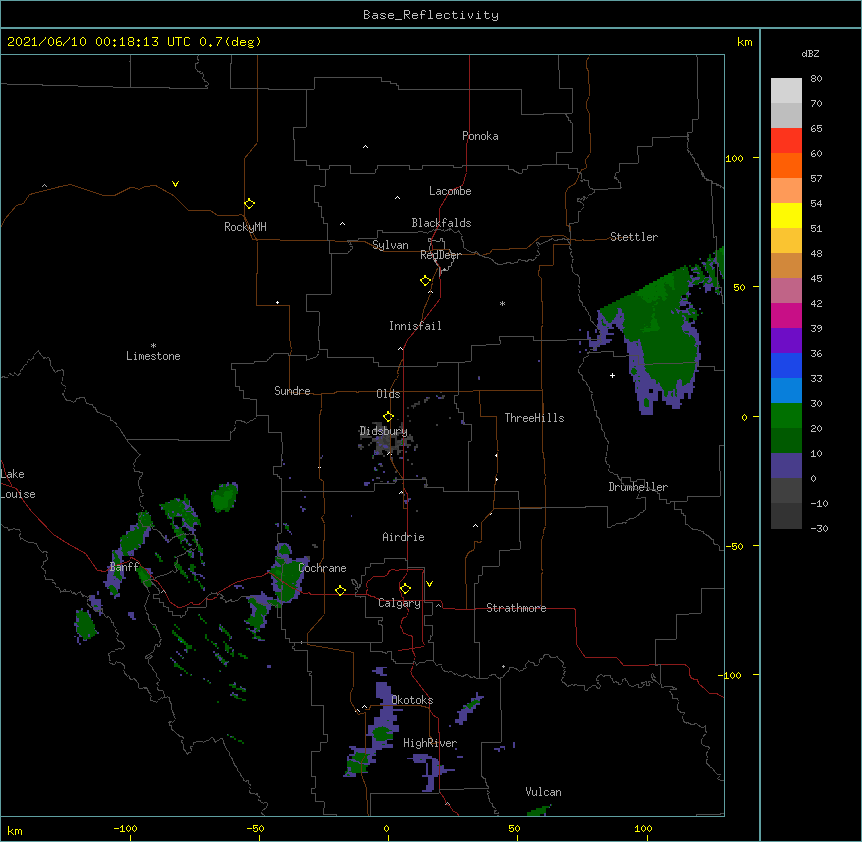Viewport: 862px width, 842px height.
Task: Click the yellow V marker beside Calgary
Action: tap(429, 584)
